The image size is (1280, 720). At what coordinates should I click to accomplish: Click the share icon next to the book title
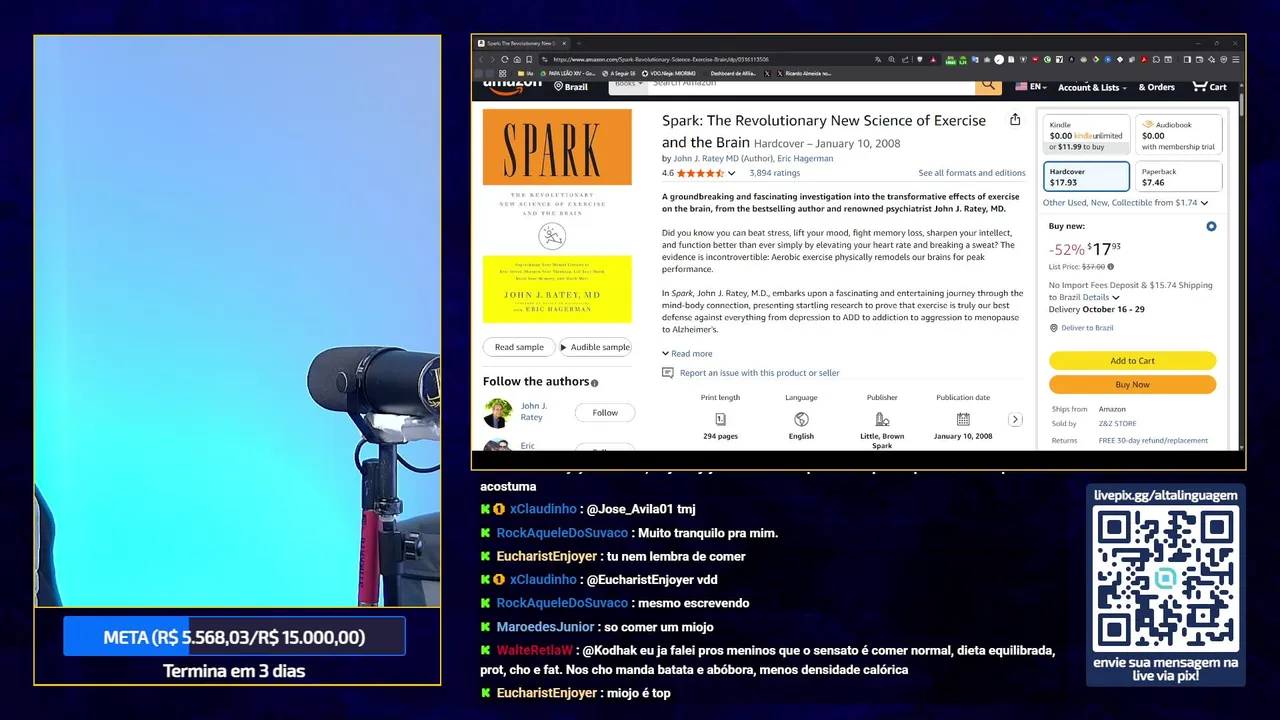click(x=1015, y=120)
